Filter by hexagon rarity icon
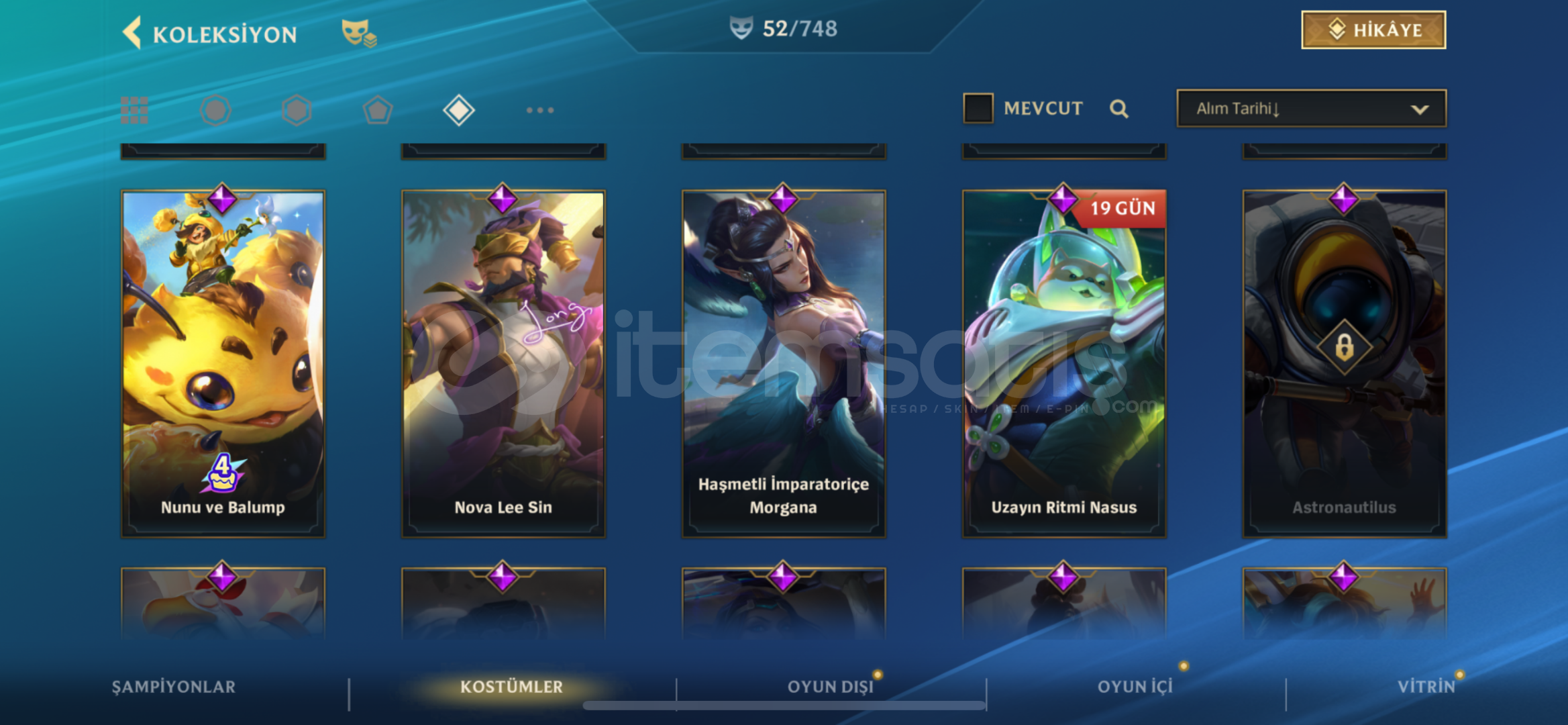 tap(297, 110)
